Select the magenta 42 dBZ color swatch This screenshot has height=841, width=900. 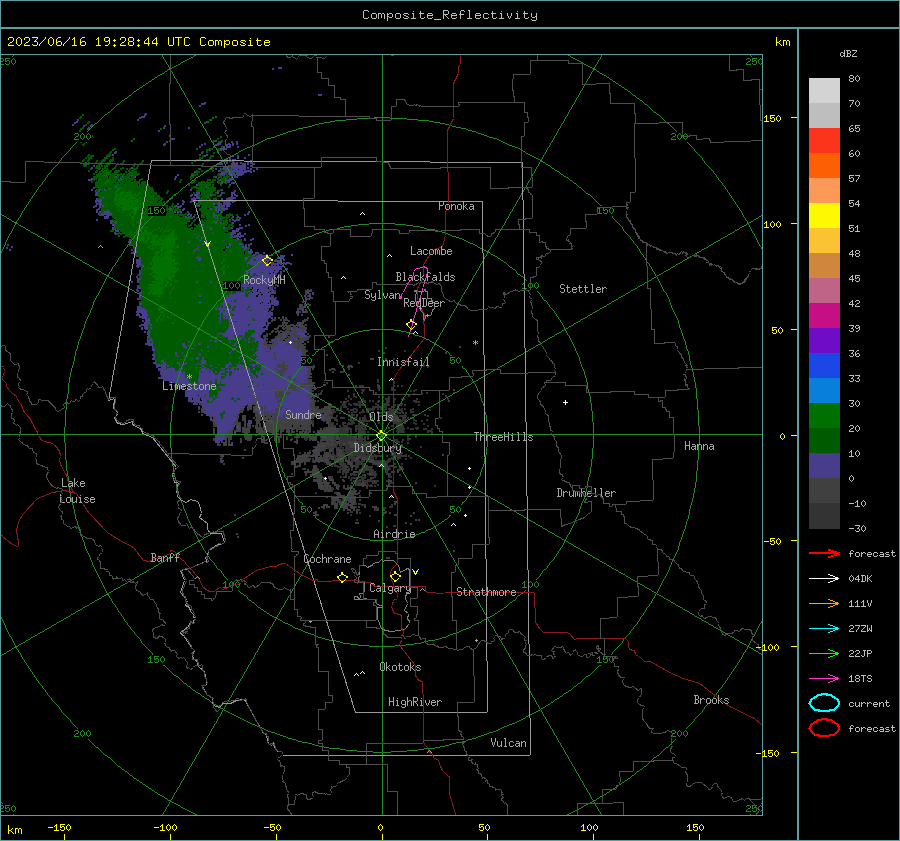(x=824, y=315)
